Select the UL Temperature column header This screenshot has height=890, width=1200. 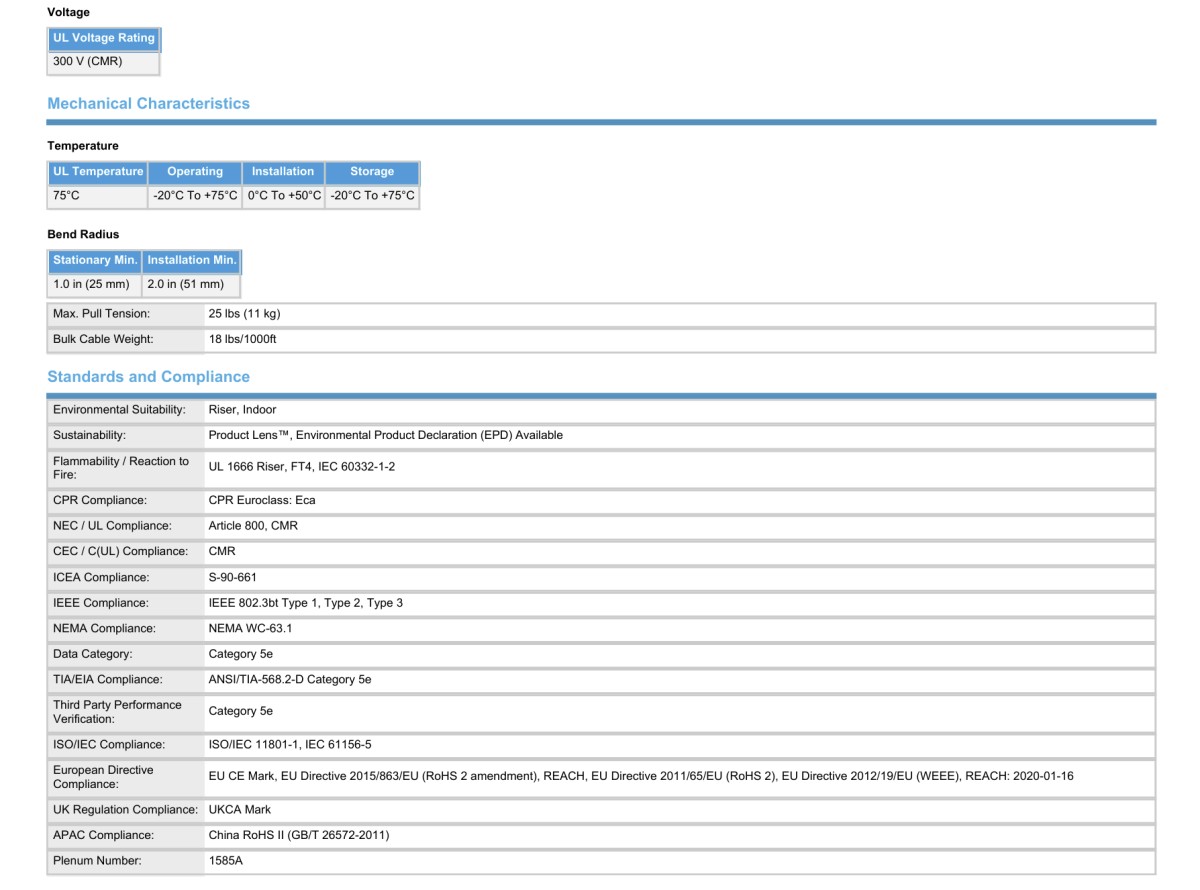(x=98, y=172)
